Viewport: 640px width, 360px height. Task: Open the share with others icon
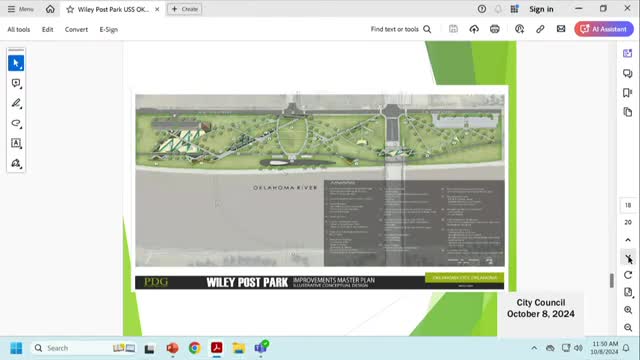(x=519, y=29)
